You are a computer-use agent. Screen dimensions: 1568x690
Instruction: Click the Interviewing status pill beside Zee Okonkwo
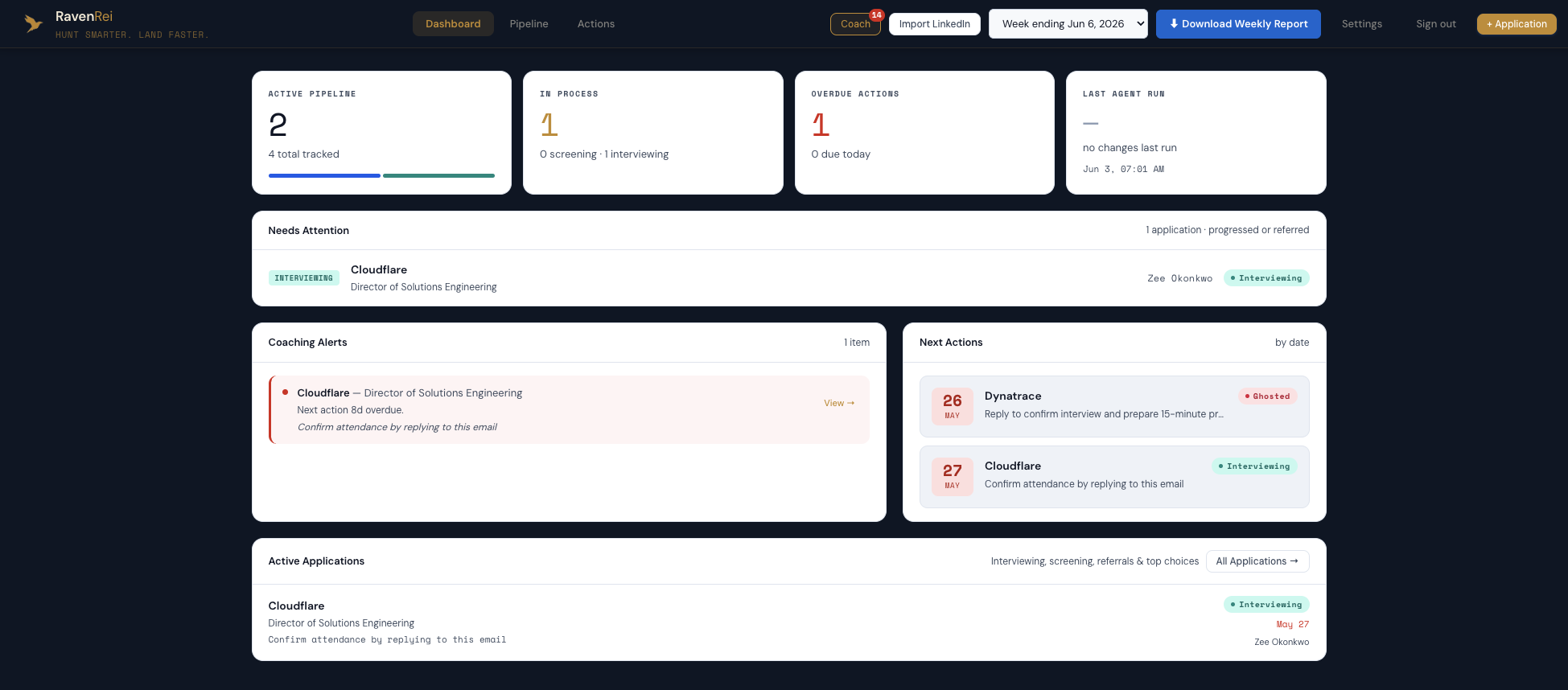coord(1266,278)
